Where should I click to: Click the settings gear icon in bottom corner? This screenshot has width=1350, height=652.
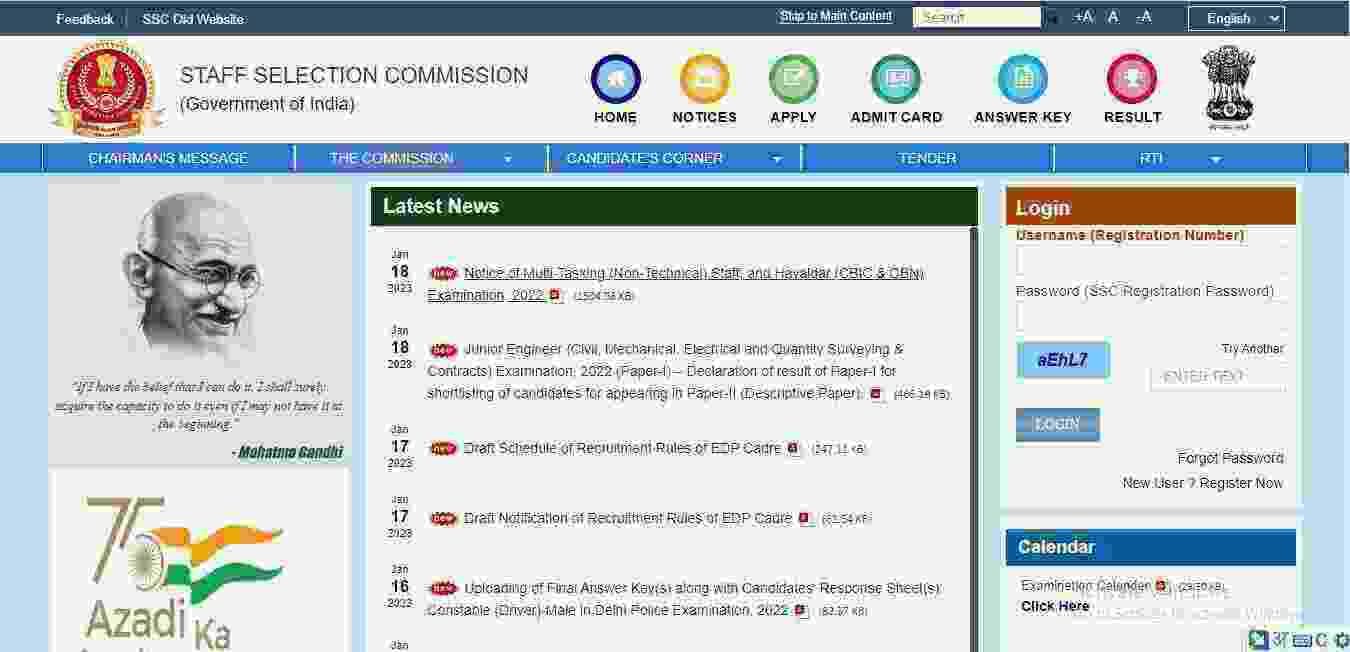(x=1341, y=640)
